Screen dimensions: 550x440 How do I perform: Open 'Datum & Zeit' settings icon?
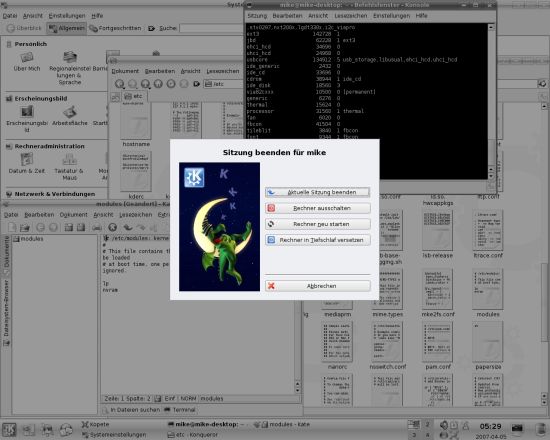27,164
